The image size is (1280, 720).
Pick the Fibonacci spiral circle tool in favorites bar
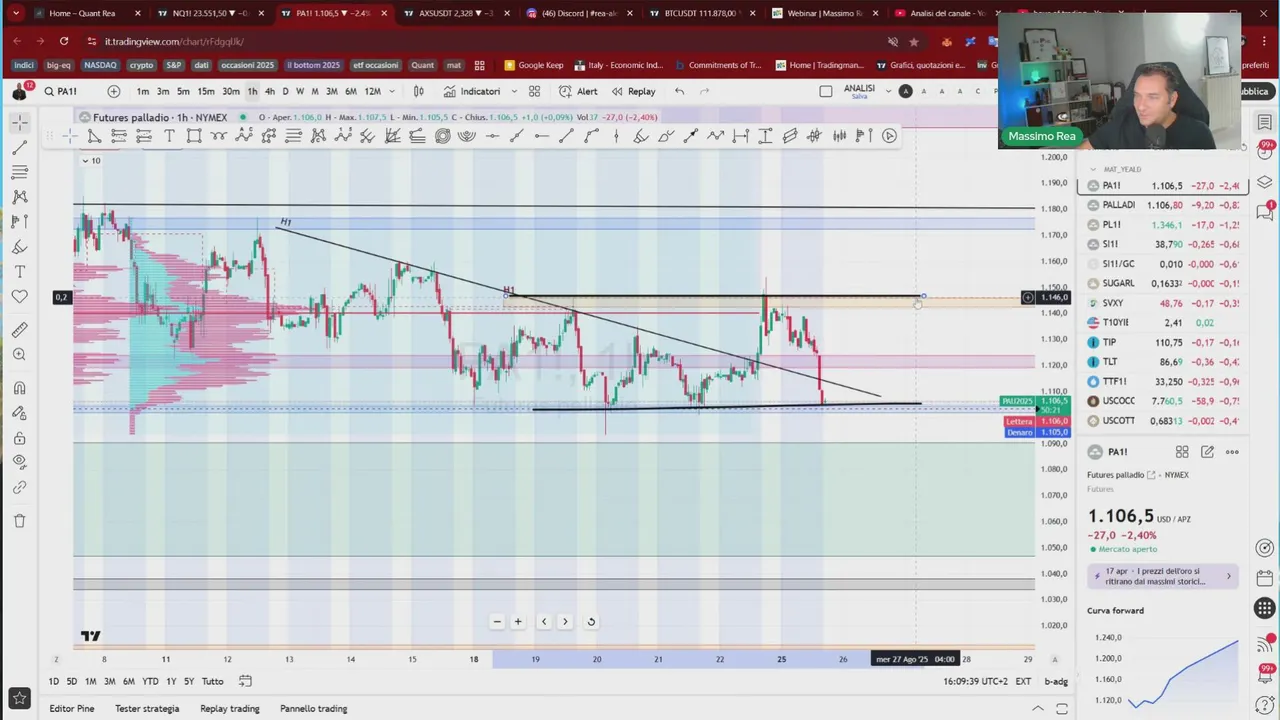coord(442,136)
